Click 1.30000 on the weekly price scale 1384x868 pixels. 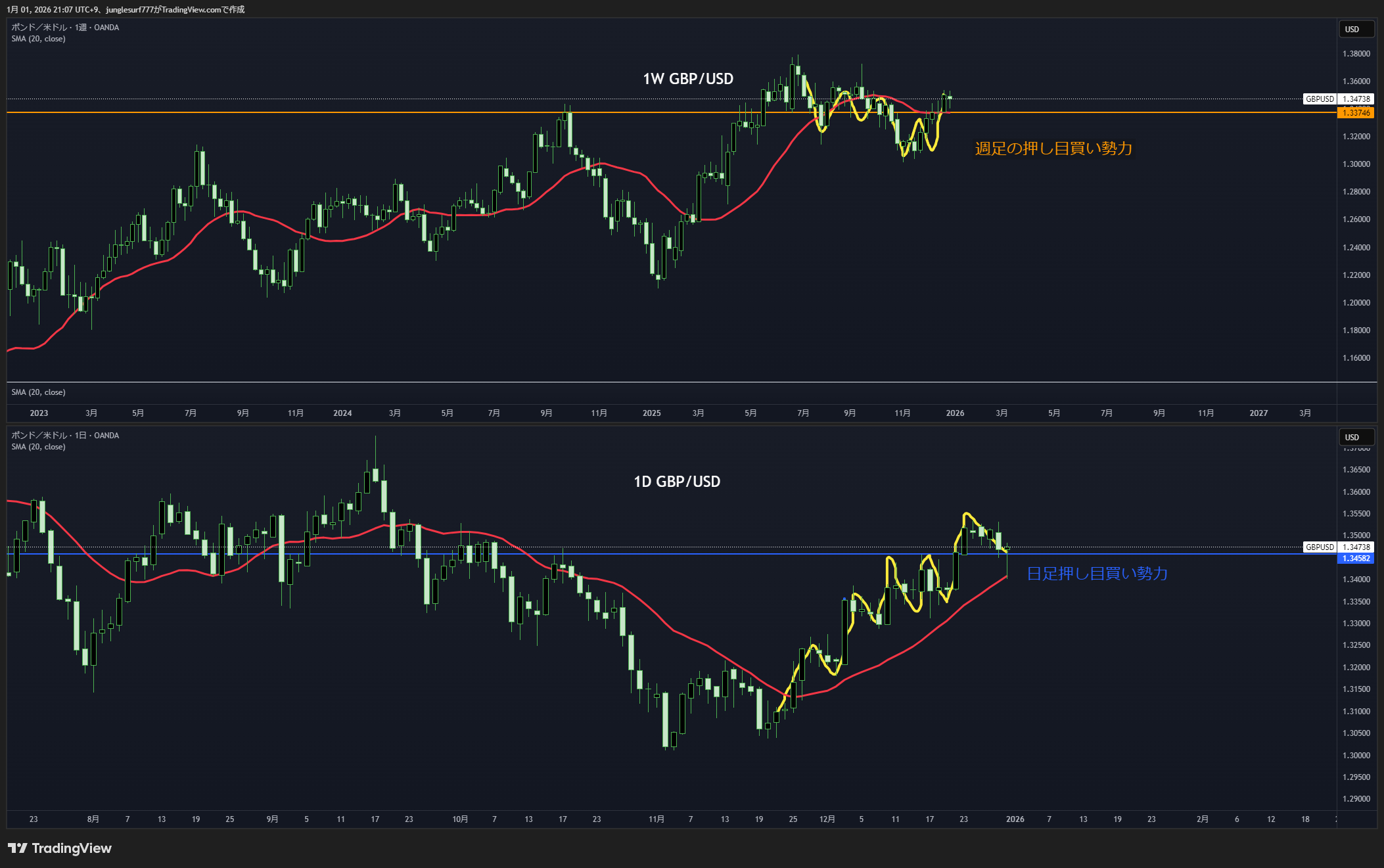click(1356, 164)
